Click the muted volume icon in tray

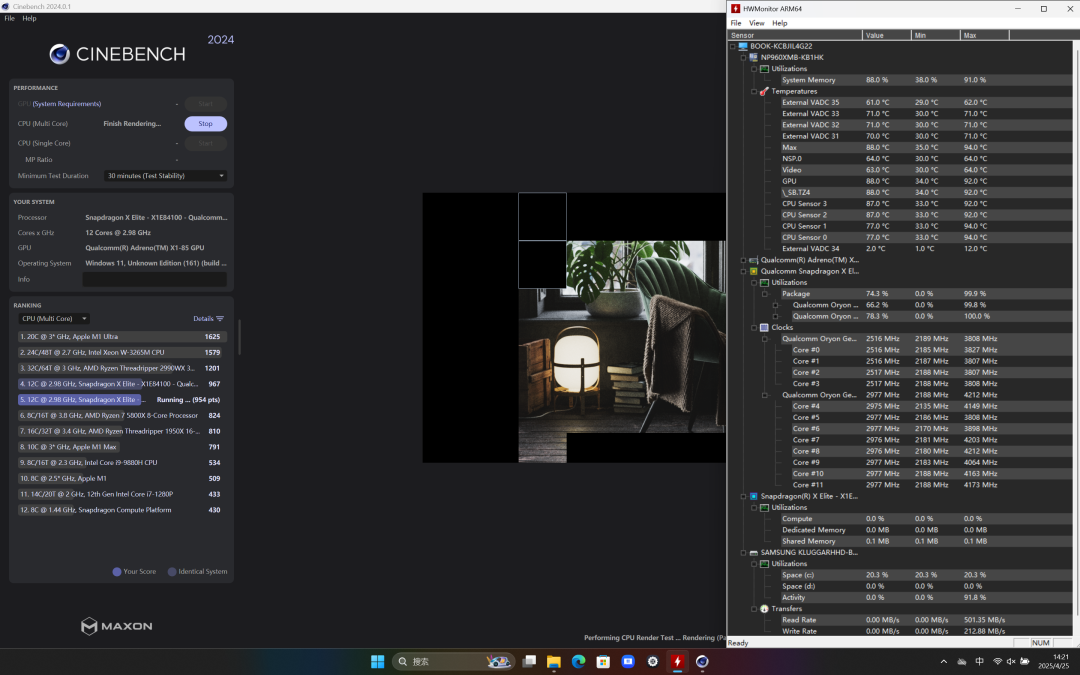click(x=1011, y=662)
